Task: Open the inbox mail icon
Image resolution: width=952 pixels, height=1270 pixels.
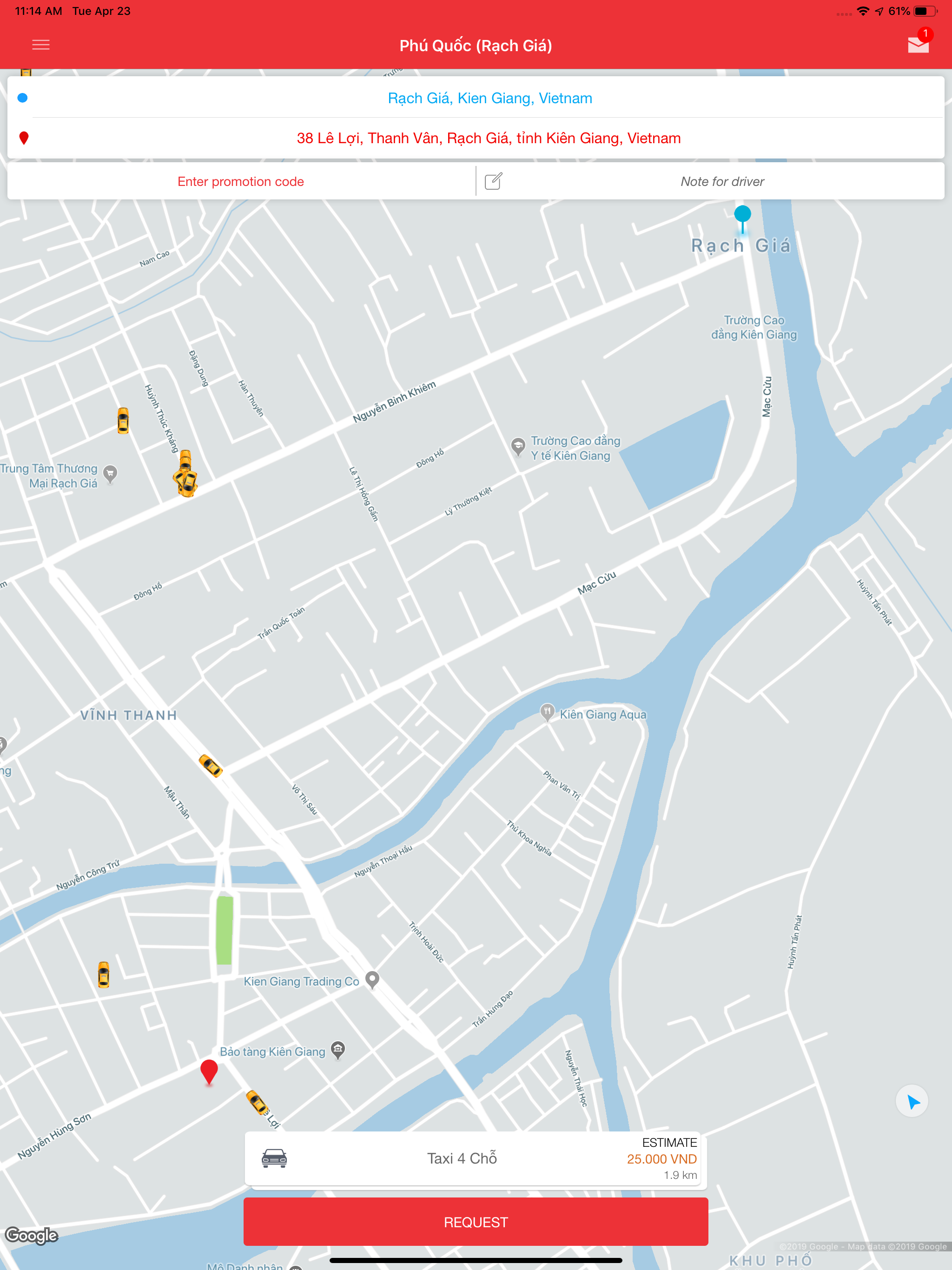Action: coord(918,44)
